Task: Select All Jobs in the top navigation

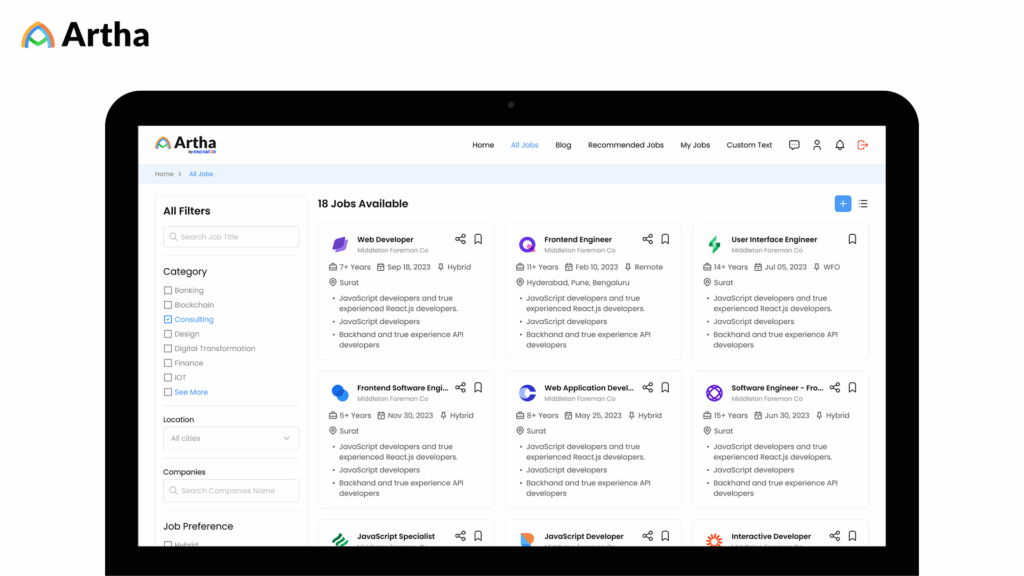Action: (x=524, y=145)
